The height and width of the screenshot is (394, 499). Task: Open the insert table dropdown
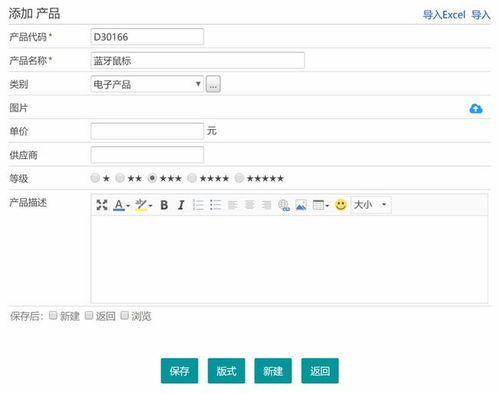321,205
